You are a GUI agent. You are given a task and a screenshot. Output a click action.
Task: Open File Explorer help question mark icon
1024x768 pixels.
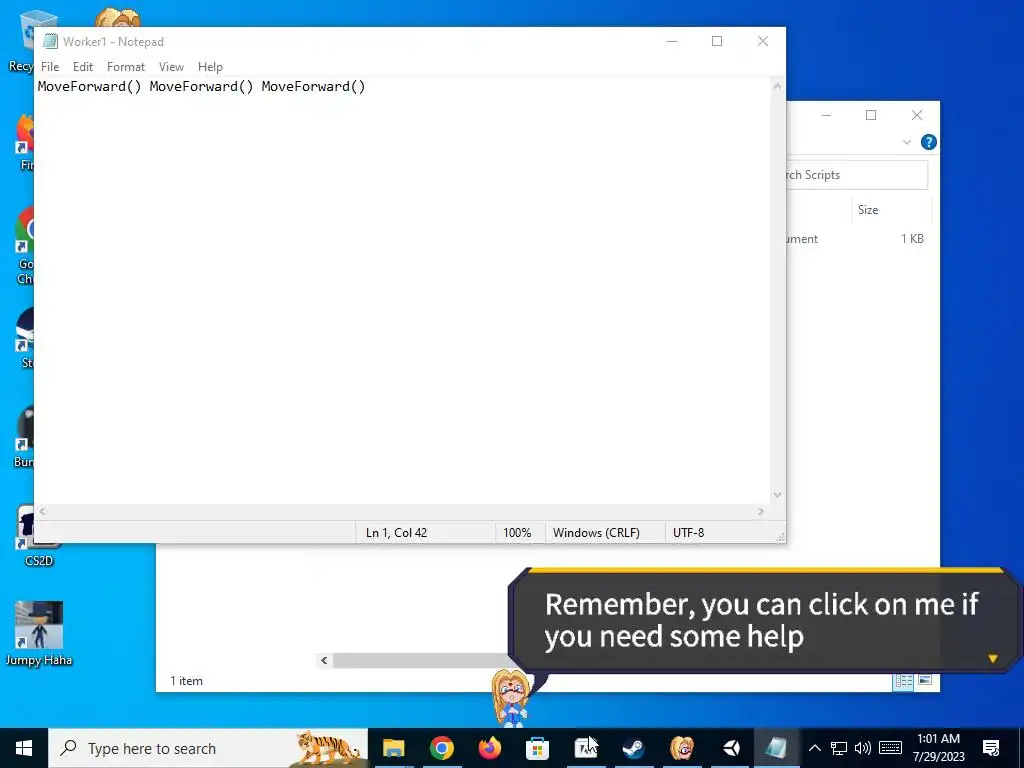(x=929, y=142)
